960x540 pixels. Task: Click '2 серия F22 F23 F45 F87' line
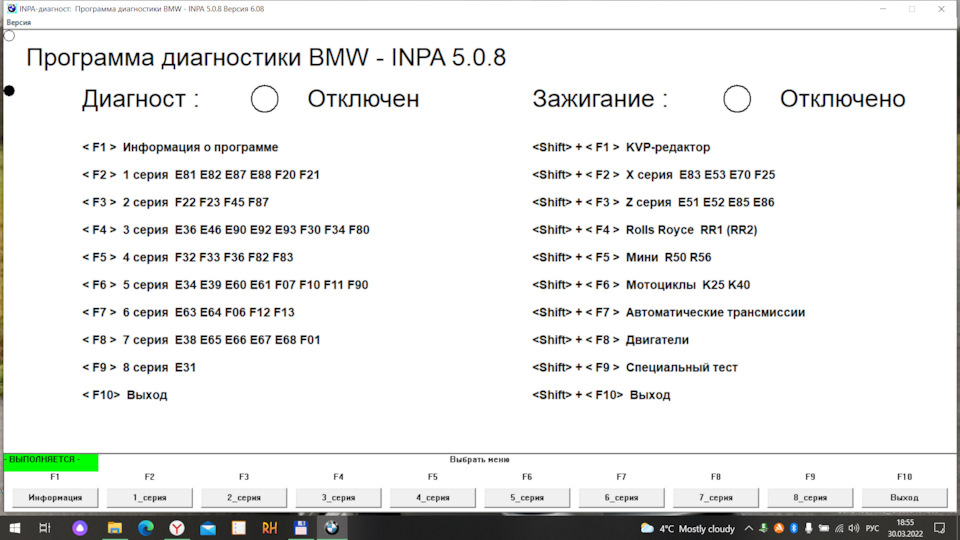[175, 203]
